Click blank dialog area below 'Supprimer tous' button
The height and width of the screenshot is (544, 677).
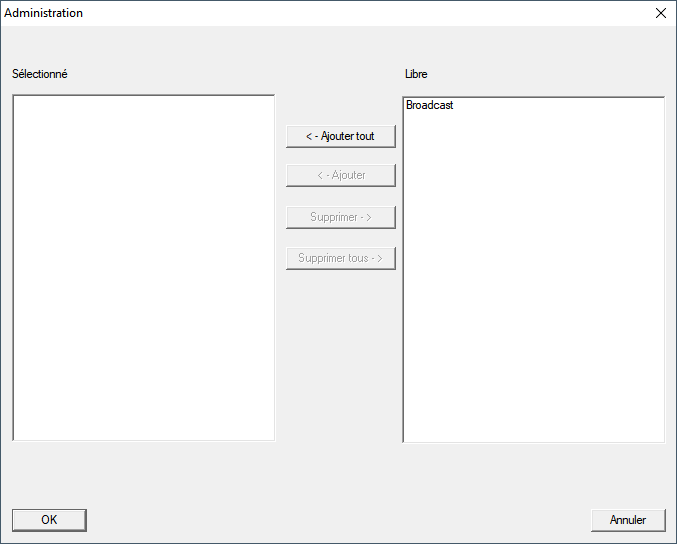point(340,350)
